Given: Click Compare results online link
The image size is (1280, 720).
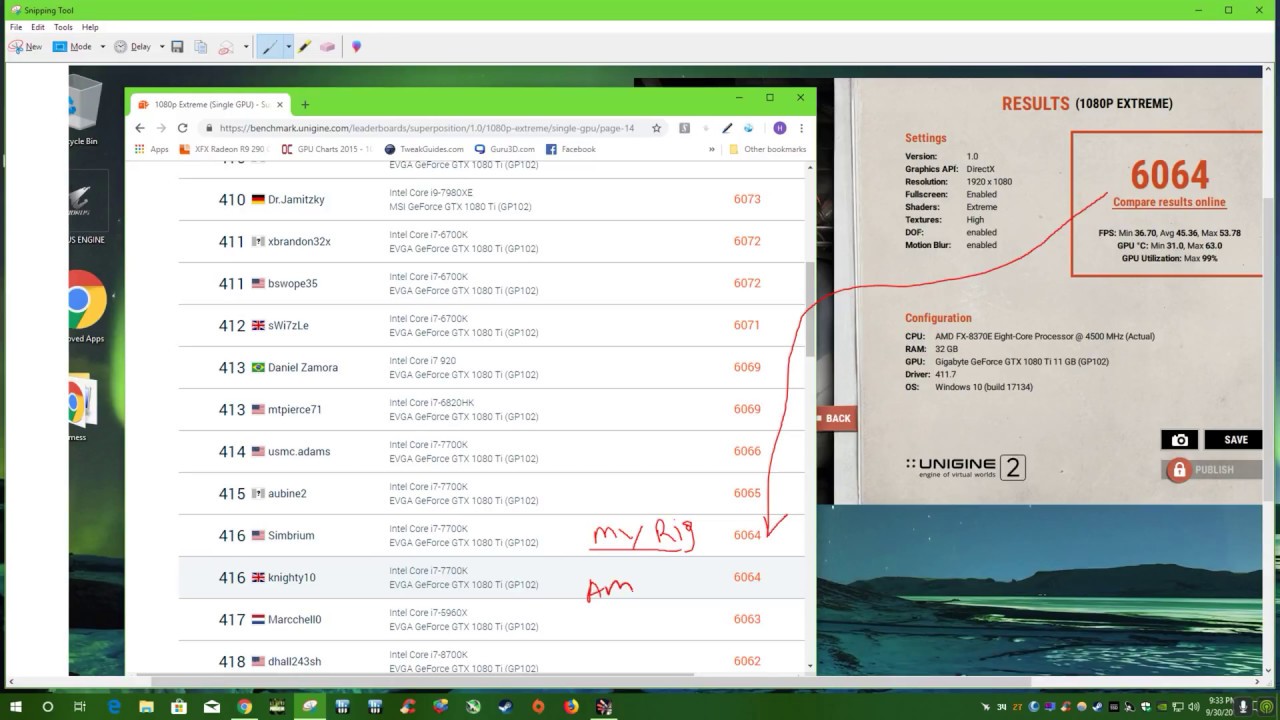Looking at the screenshot, I should click(1169, 202).
